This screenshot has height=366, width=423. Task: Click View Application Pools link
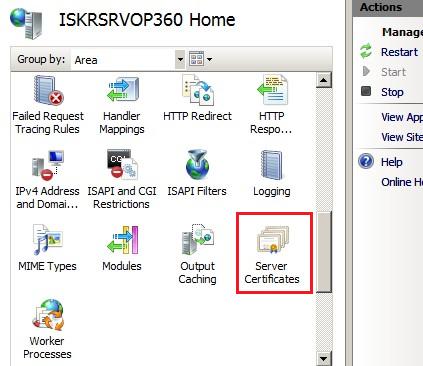click(x=402, y=117)
